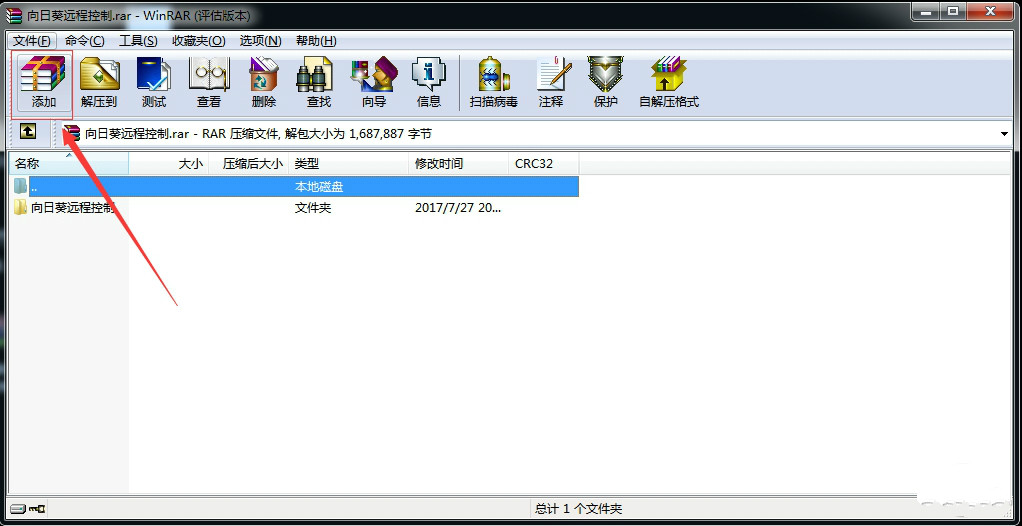1022x526 pixels.
Task: Click the drive and key status icon
Action: pos(27,508)
